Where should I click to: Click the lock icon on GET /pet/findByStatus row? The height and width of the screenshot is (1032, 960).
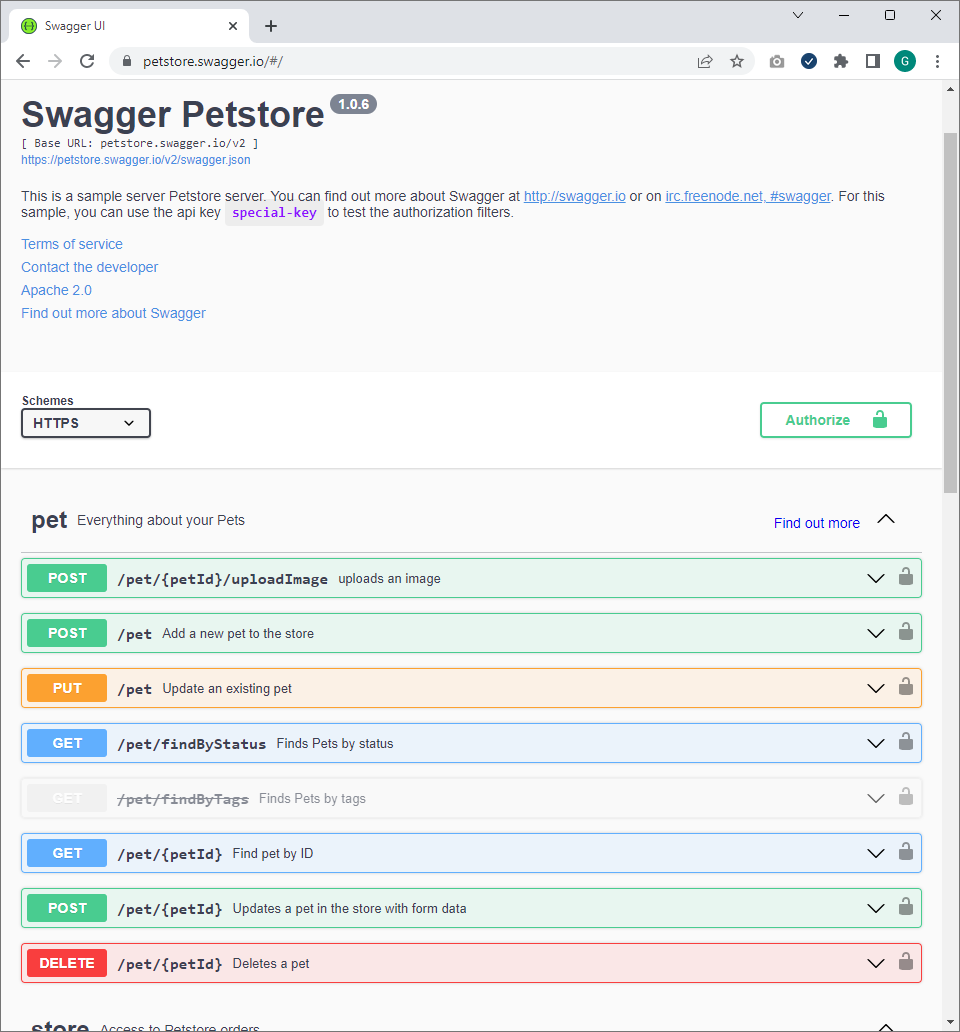click(x=905, y=742)
